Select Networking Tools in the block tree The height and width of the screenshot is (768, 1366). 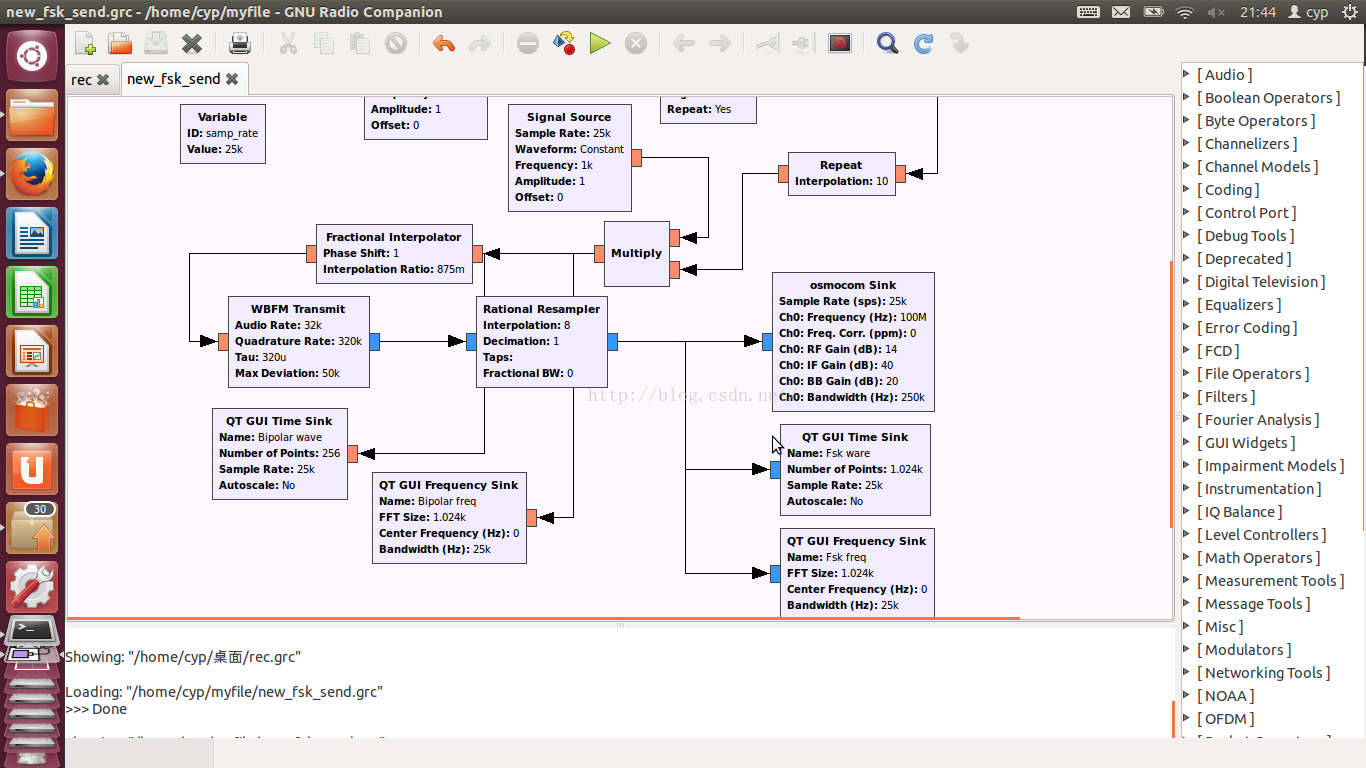(x=1264, y=673)
